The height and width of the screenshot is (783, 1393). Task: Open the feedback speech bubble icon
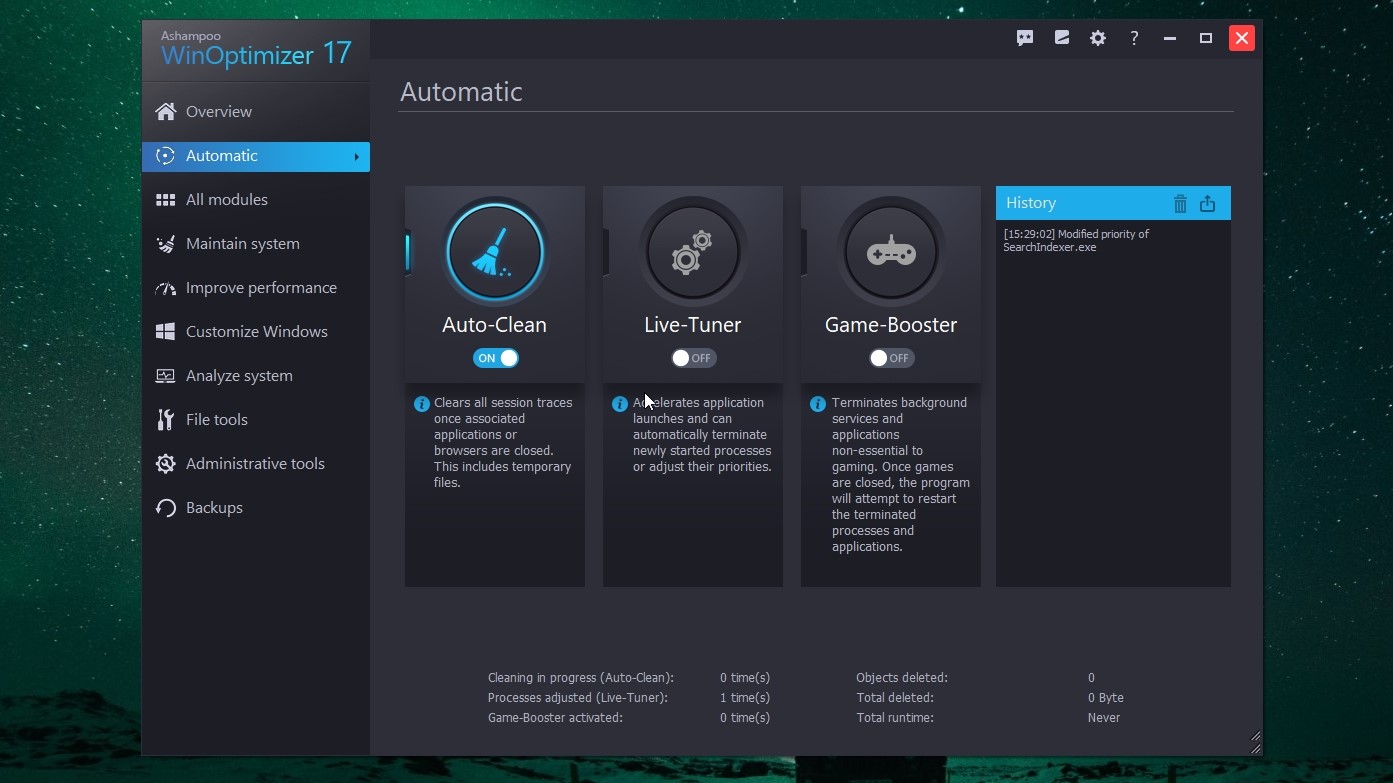pos(1025,38)
